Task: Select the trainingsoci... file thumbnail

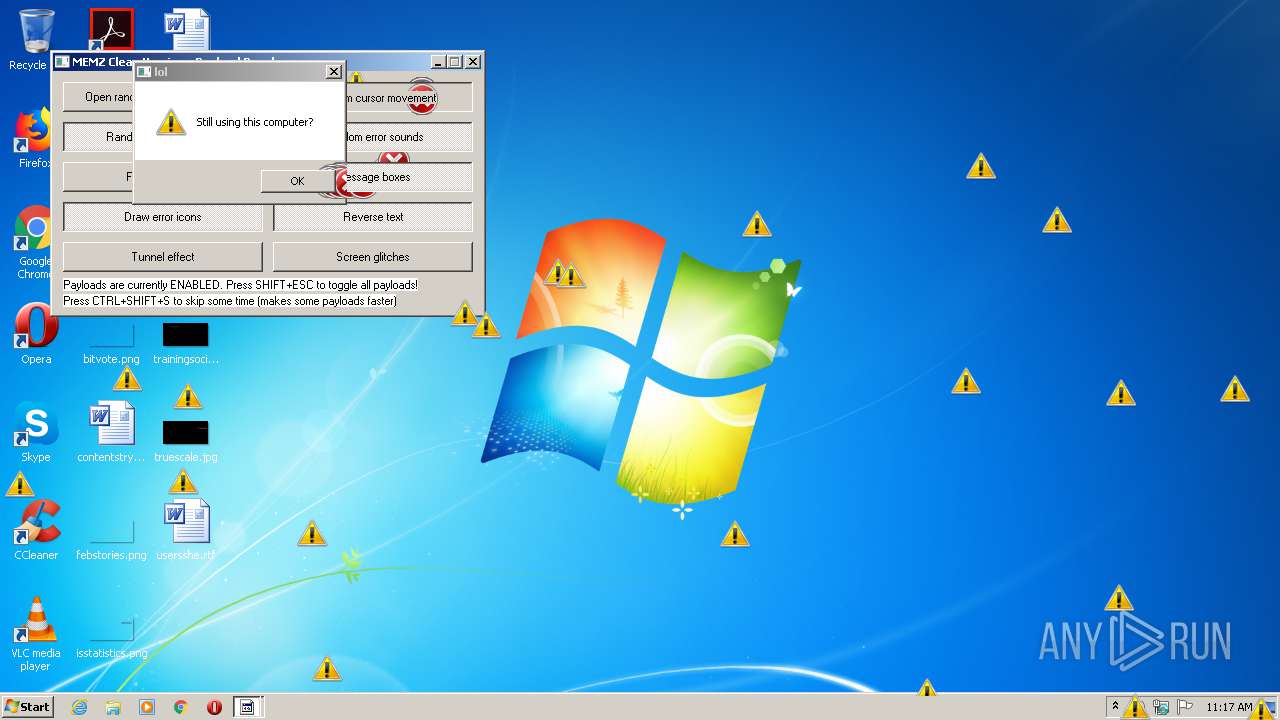Action: coord(186,343)
